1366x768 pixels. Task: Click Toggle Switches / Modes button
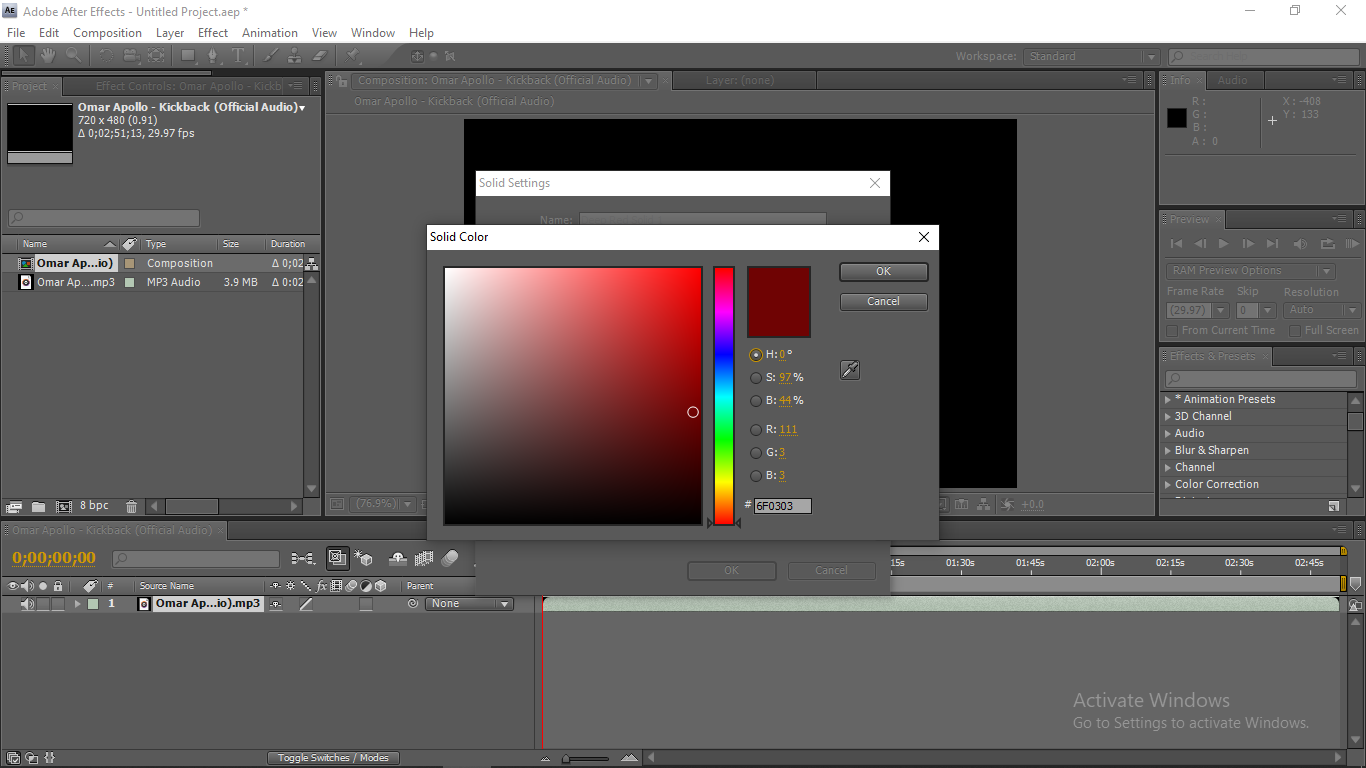point(334,758)
